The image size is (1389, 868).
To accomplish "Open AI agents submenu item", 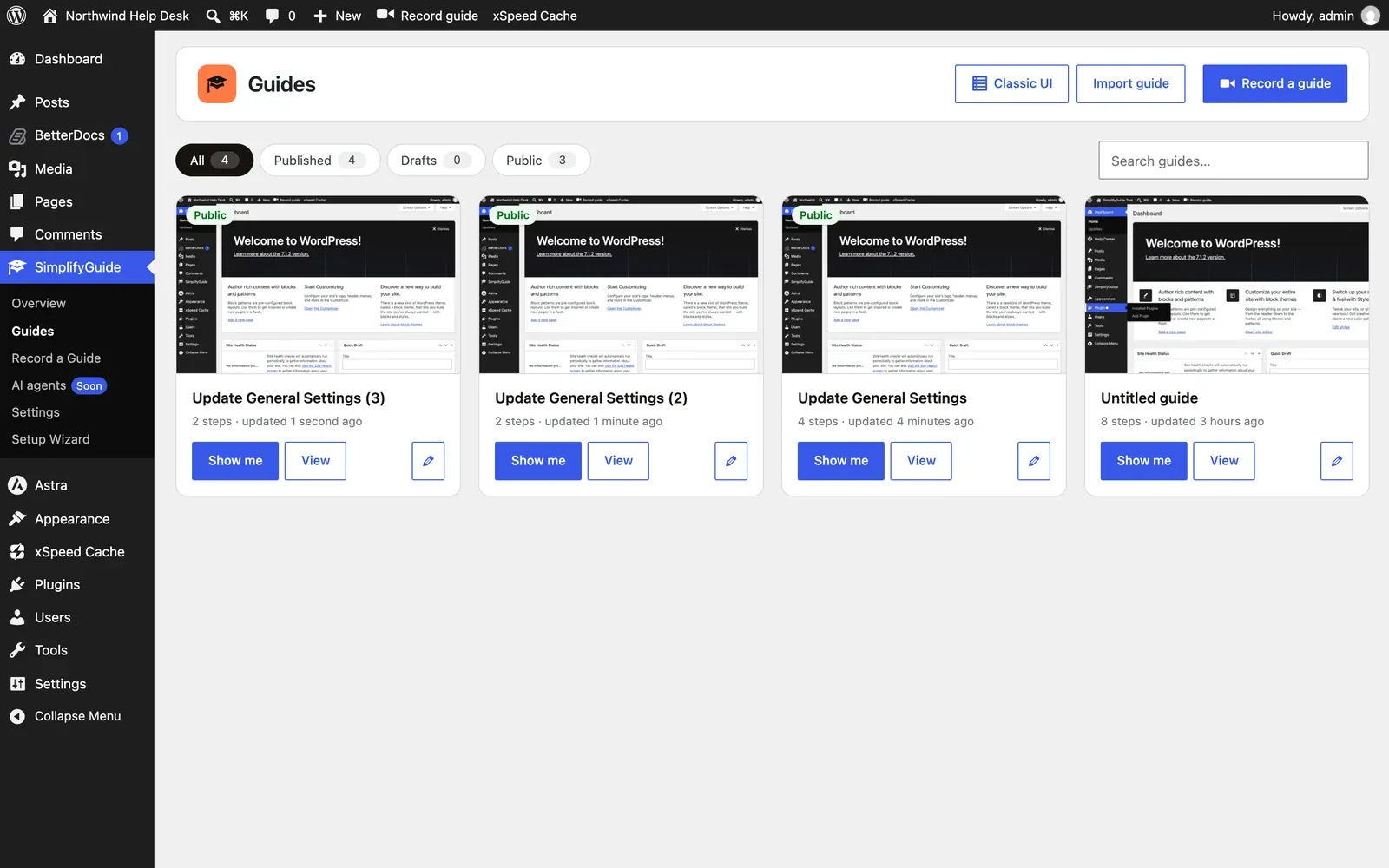I will pyautogui.click(x=58, y=385).
